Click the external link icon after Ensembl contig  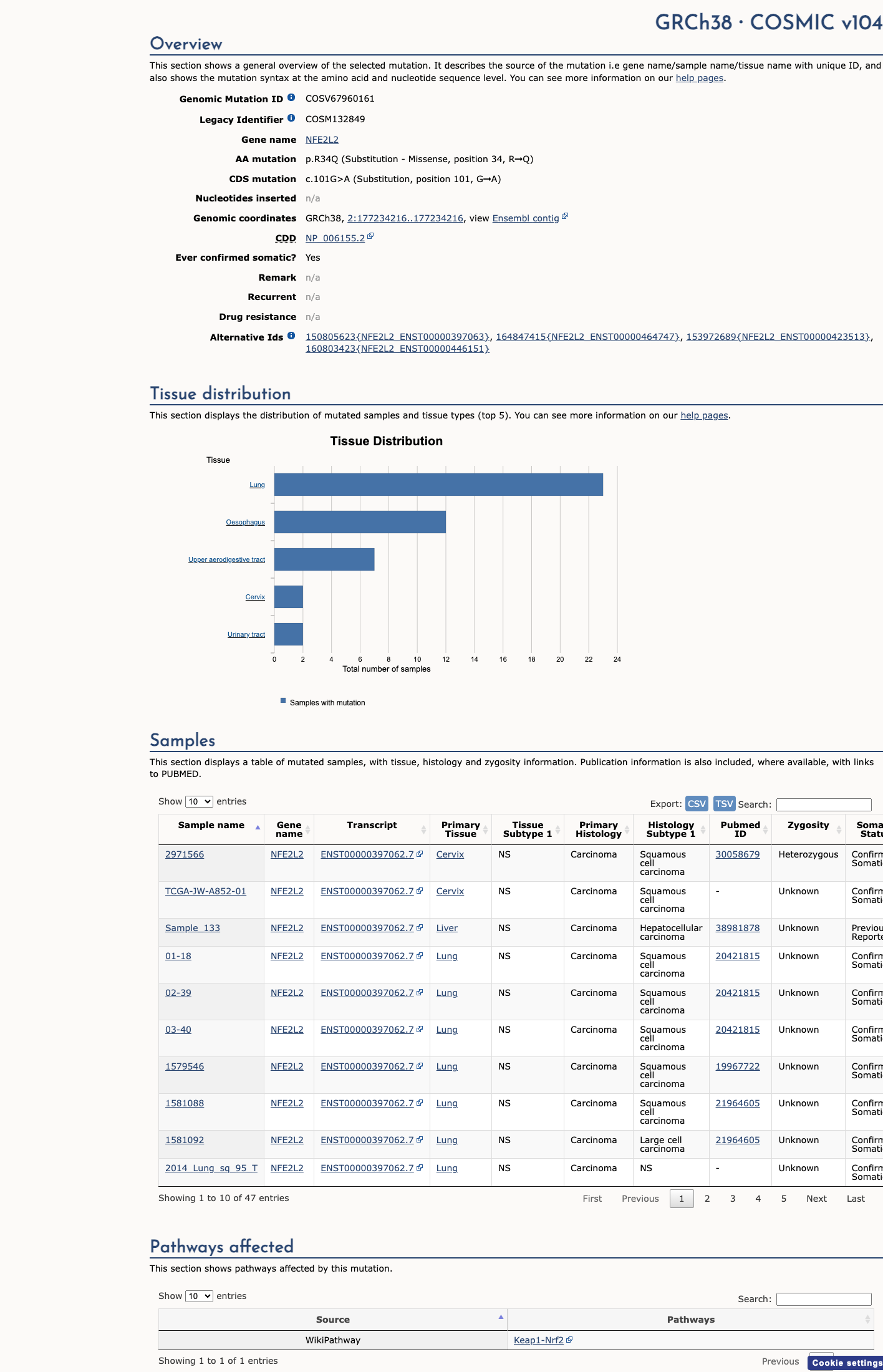(565, 216)
